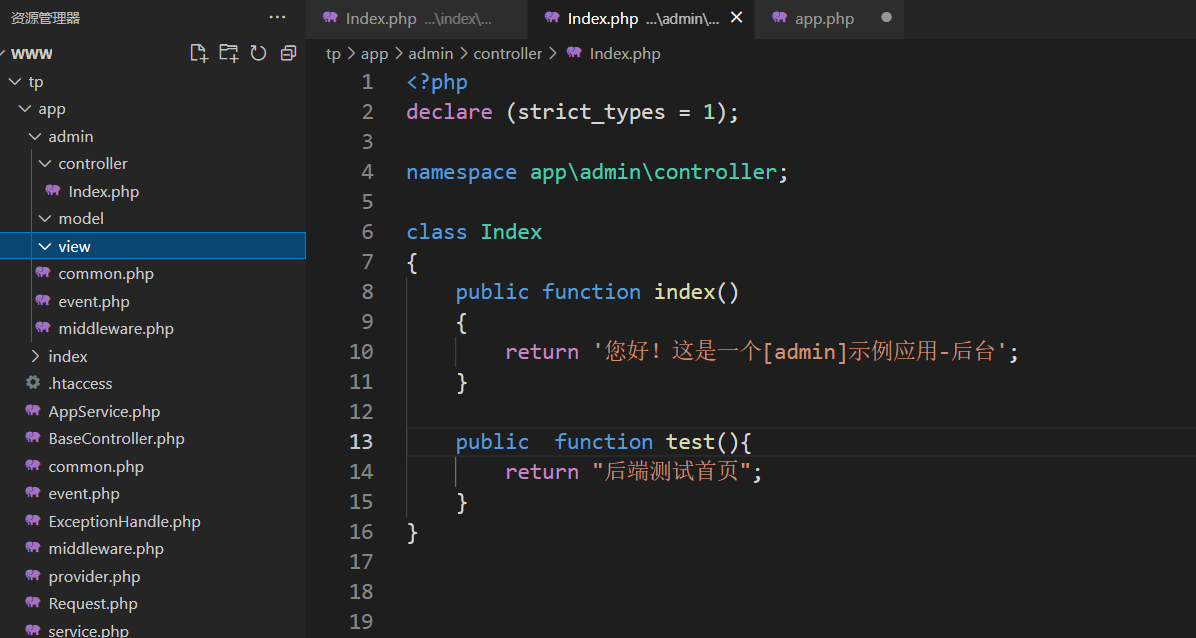Click the PHP icon beside ExceptionHandle.php
Image resolution: width=1196 pixels, height=638 pixels.
pos(33,520)
